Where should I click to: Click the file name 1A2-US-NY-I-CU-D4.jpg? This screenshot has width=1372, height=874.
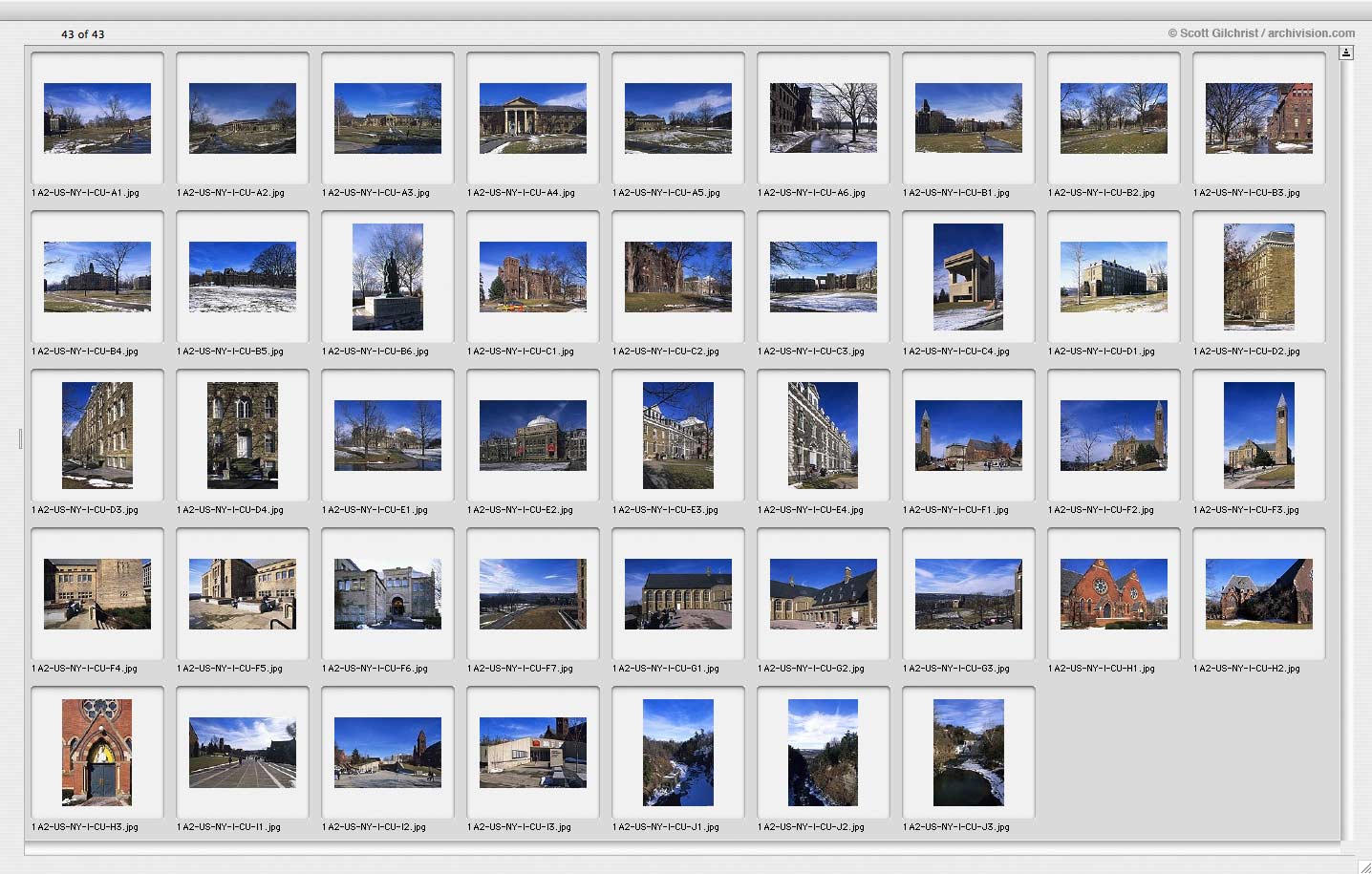230,510
